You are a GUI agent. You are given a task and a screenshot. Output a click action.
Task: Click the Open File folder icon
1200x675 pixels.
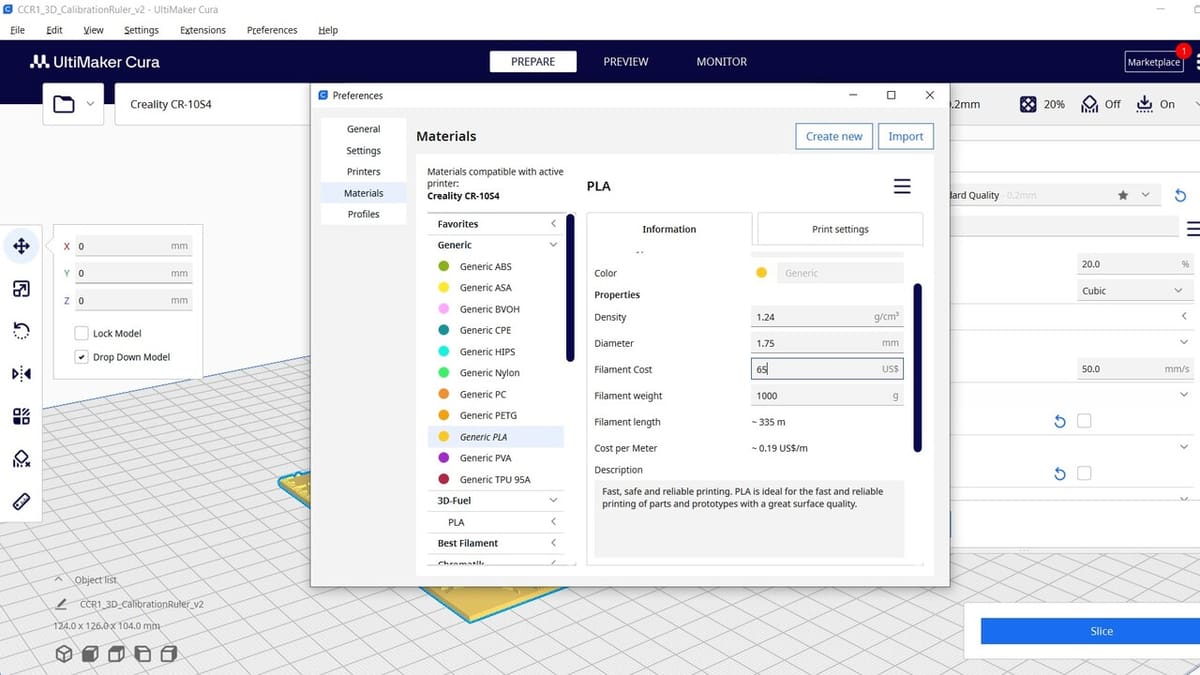(x=64, y=104)
